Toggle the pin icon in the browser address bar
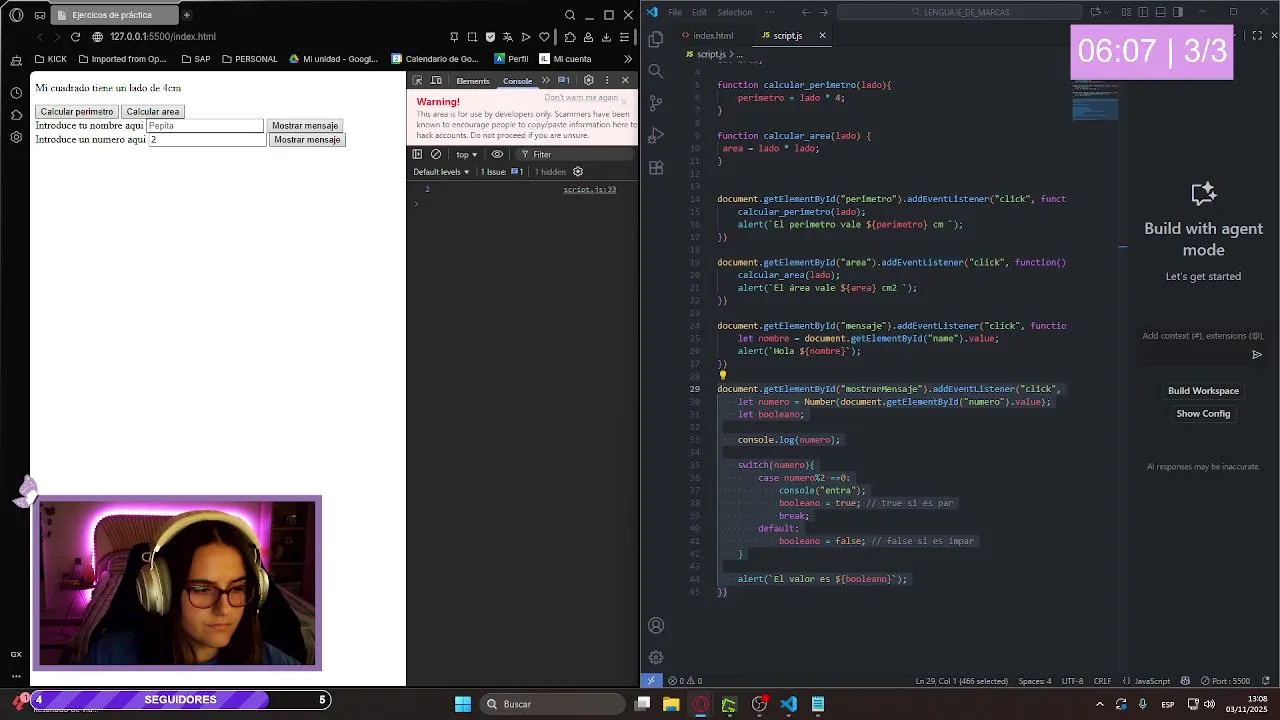This screenshot has height=720, width=1280. point(454,37)
